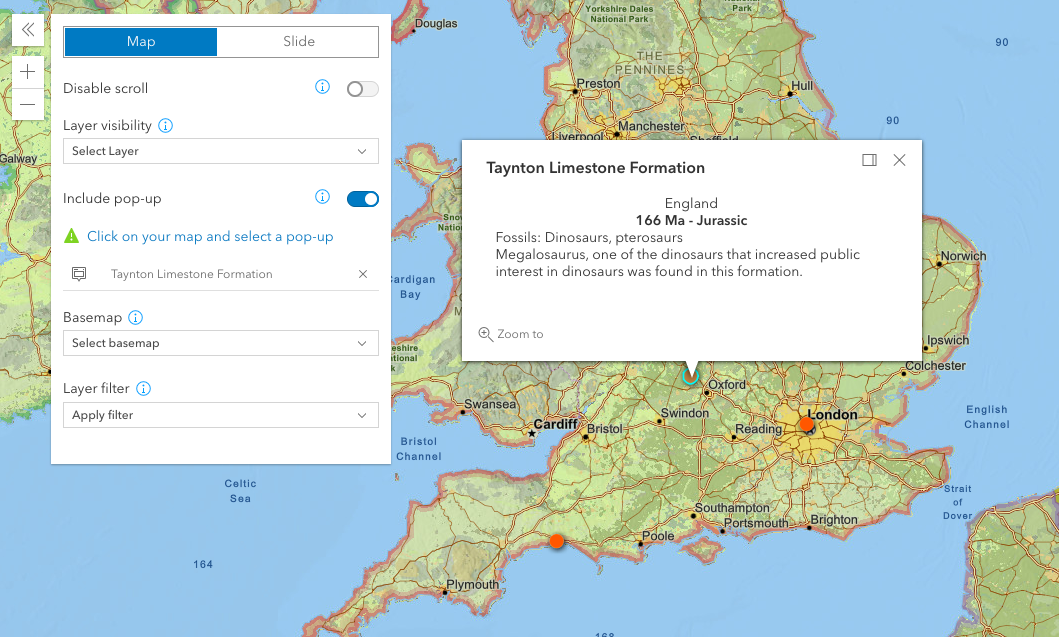1059x637 pixels.
Task: Remove Taynton Limestone Formation pop-up selection
Action: (363, 274)
